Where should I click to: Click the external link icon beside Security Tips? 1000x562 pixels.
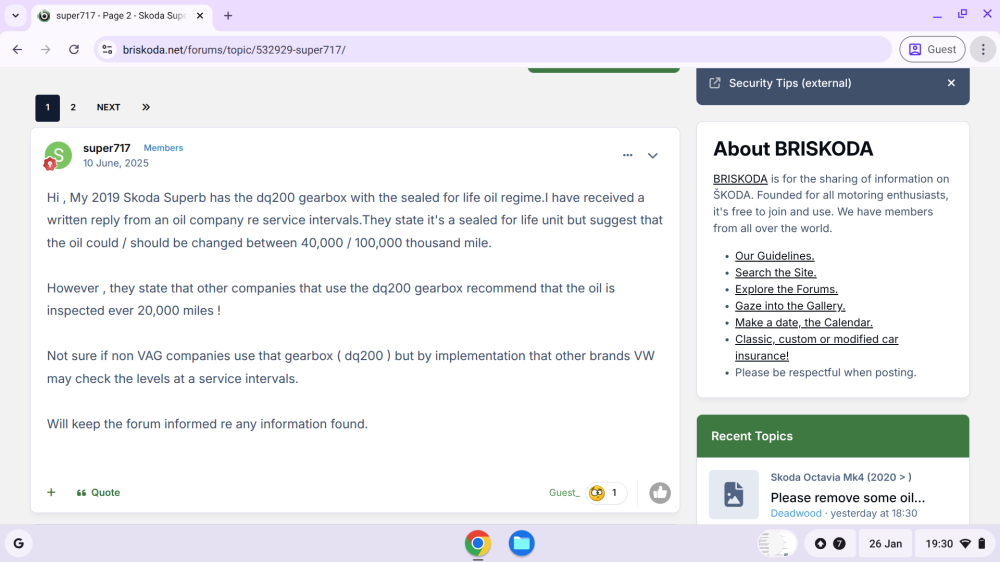[x=715, y=83]
